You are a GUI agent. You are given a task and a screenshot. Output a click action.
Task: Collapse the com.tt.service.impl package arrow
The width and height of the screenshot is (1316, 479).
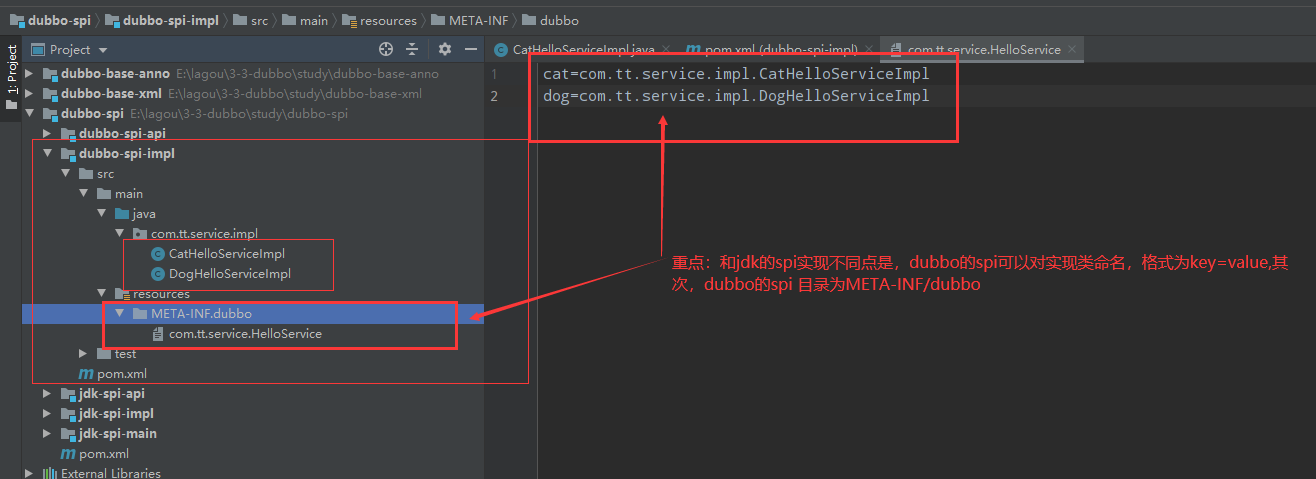tap(119, 234)
